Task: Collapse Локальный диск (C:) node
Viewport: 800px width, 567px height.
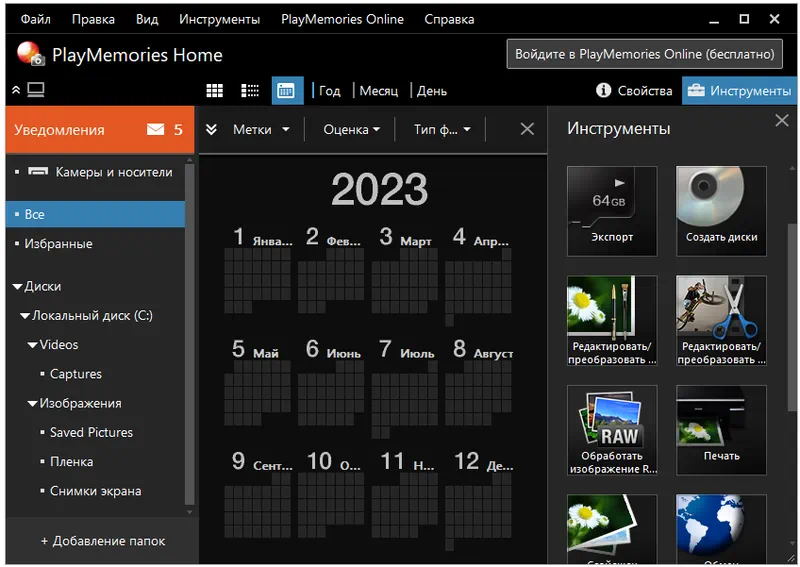Action: (25, 316)
